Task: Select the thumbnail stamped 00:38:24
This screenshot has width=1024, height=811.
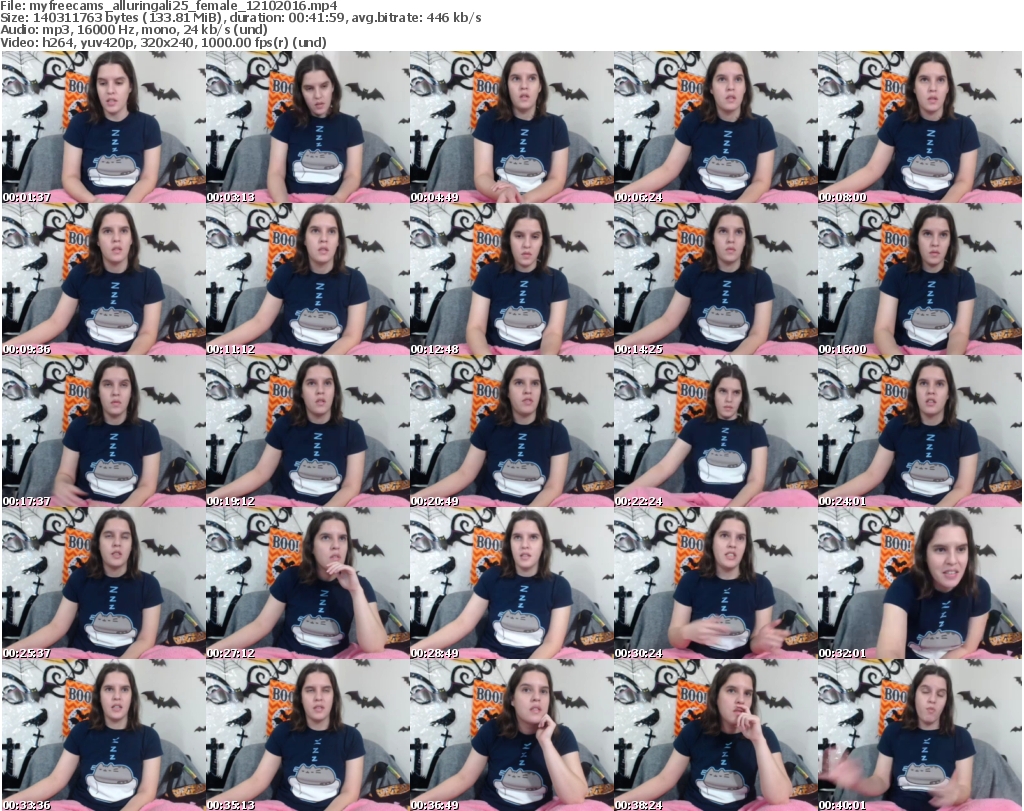Action: (716, 735)
